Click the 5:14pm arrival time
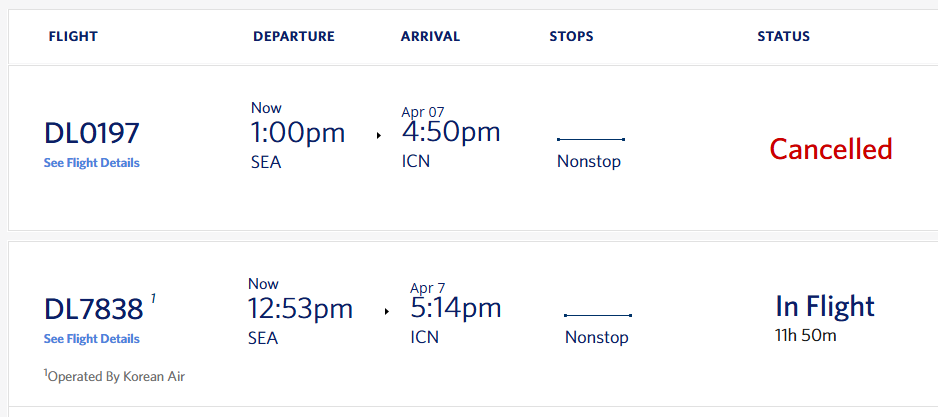 pos(456,308)
